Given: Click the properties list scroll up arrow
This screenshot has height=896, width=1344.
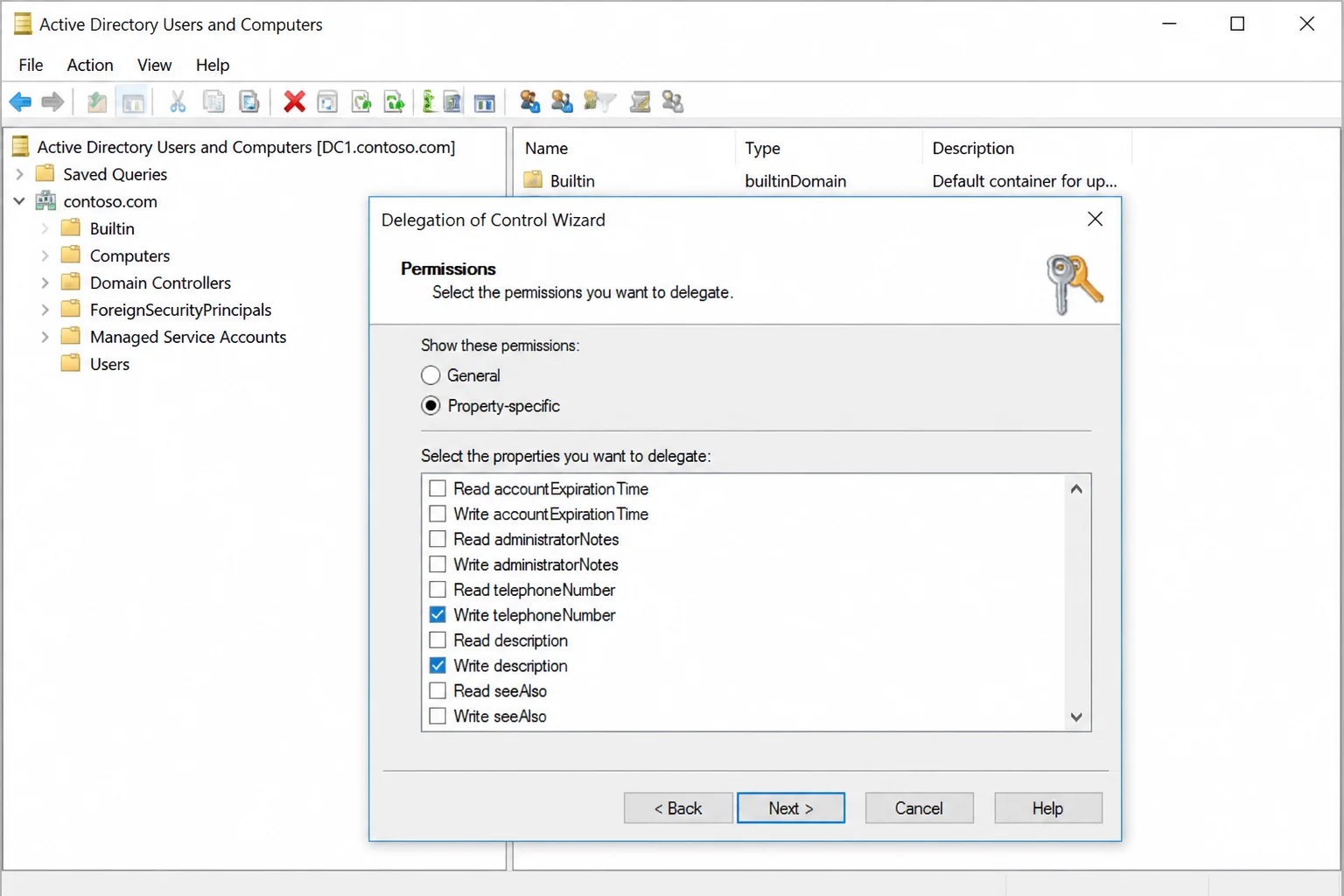Looking at the screenshot, I should 1076,489.
